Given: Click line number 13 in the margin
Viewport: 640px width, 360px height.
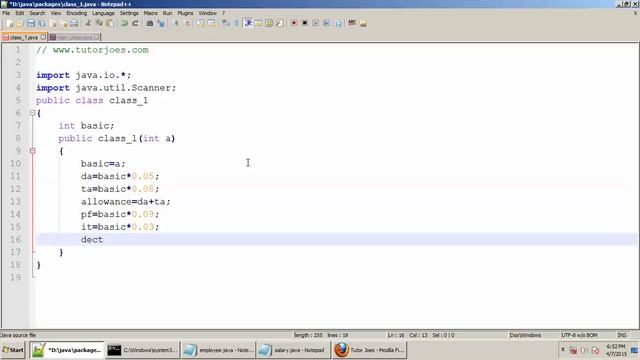Looking at the screenshot, I should tap(15, 202).
